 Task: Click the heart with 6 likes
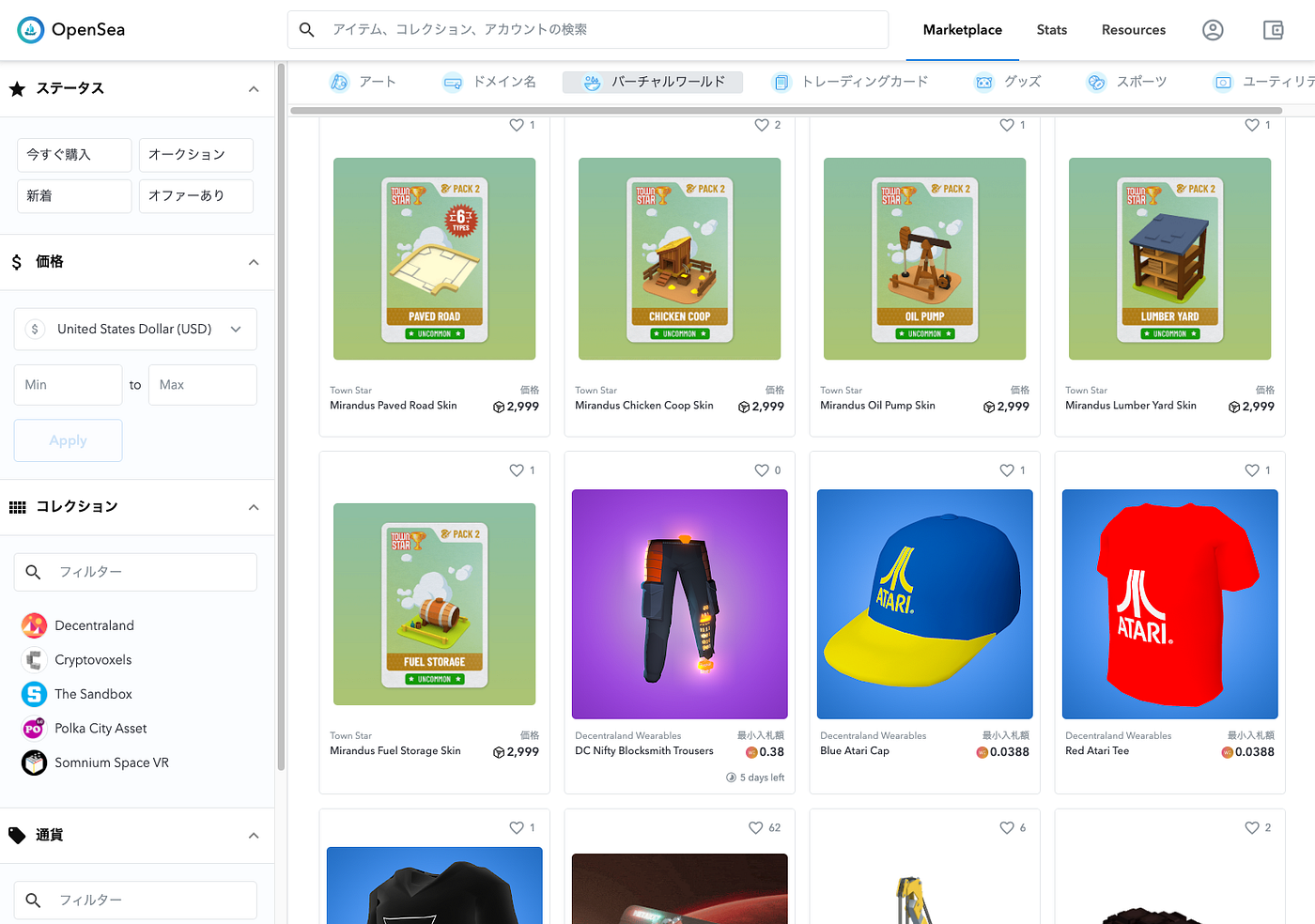click(1007, 828)
